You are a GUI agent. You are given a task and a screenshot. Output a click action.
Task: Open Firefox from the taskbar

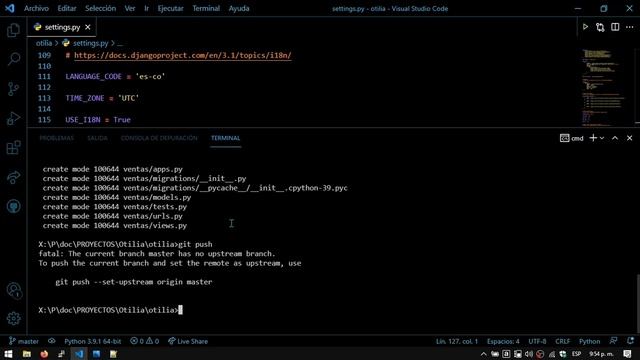pos(44,354)
